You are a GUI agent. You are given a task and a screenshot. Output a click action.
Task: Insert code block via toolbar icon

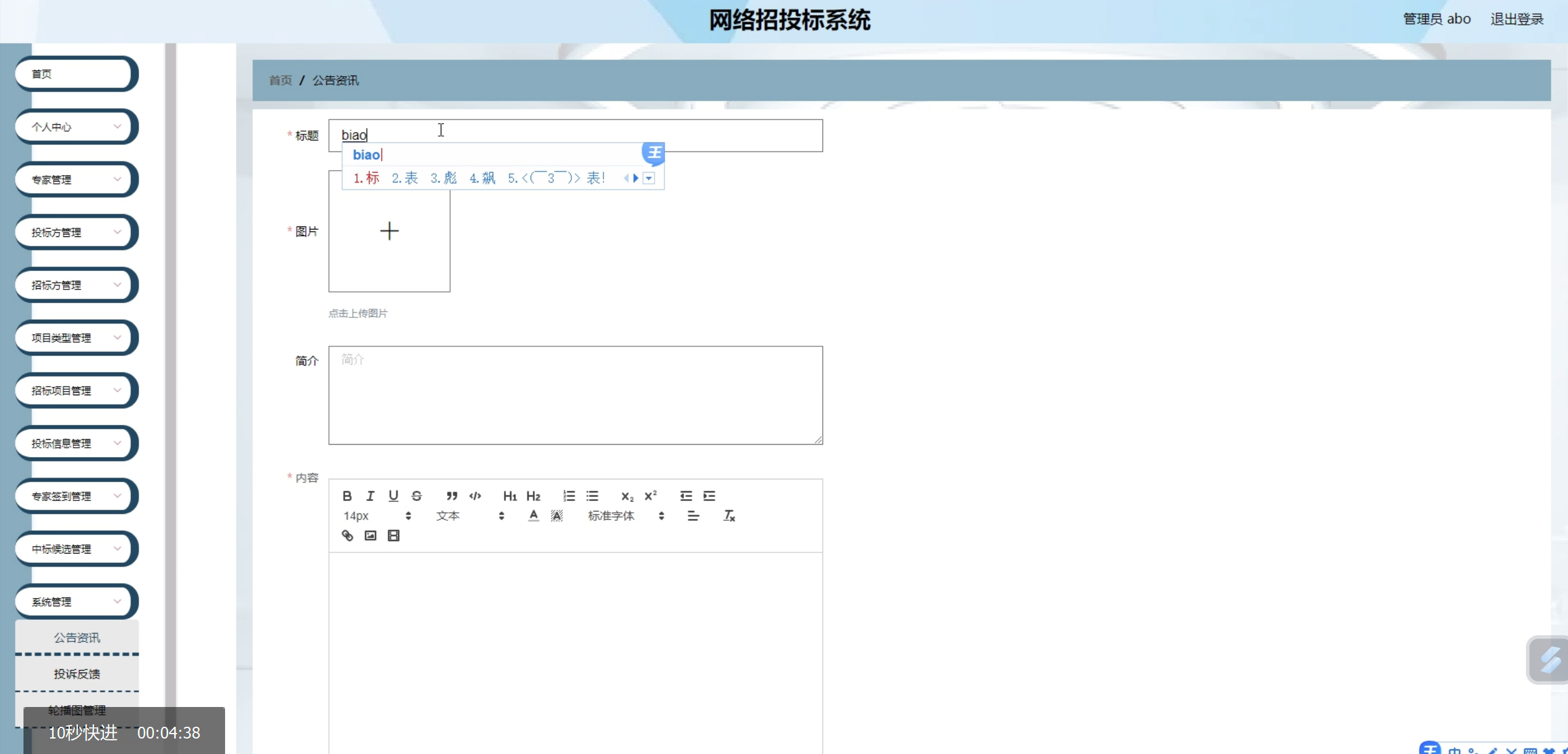click(x=475, y=495)
